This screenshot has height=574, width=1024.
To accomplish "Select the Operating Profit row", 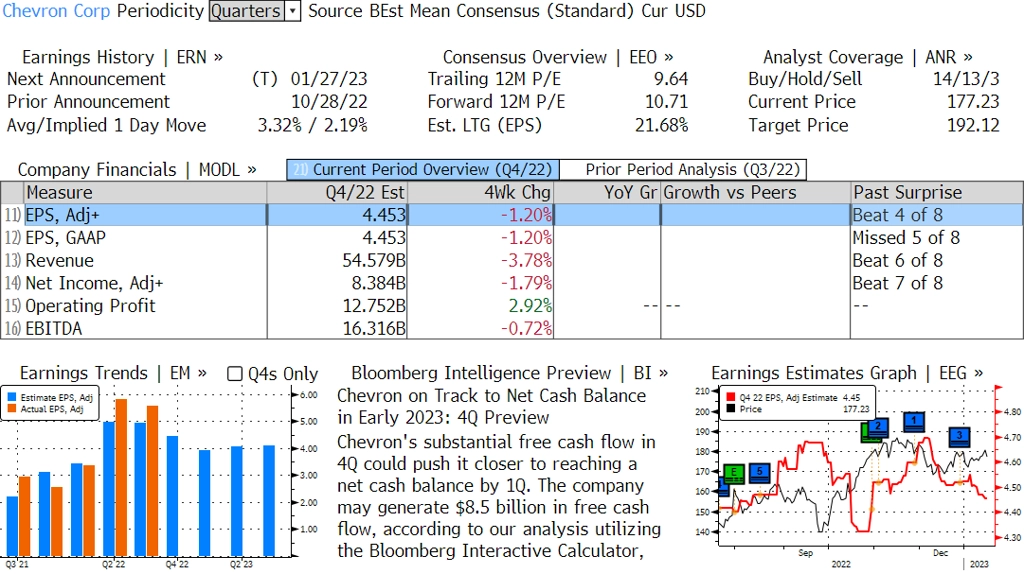I will (x=512, y=306).
